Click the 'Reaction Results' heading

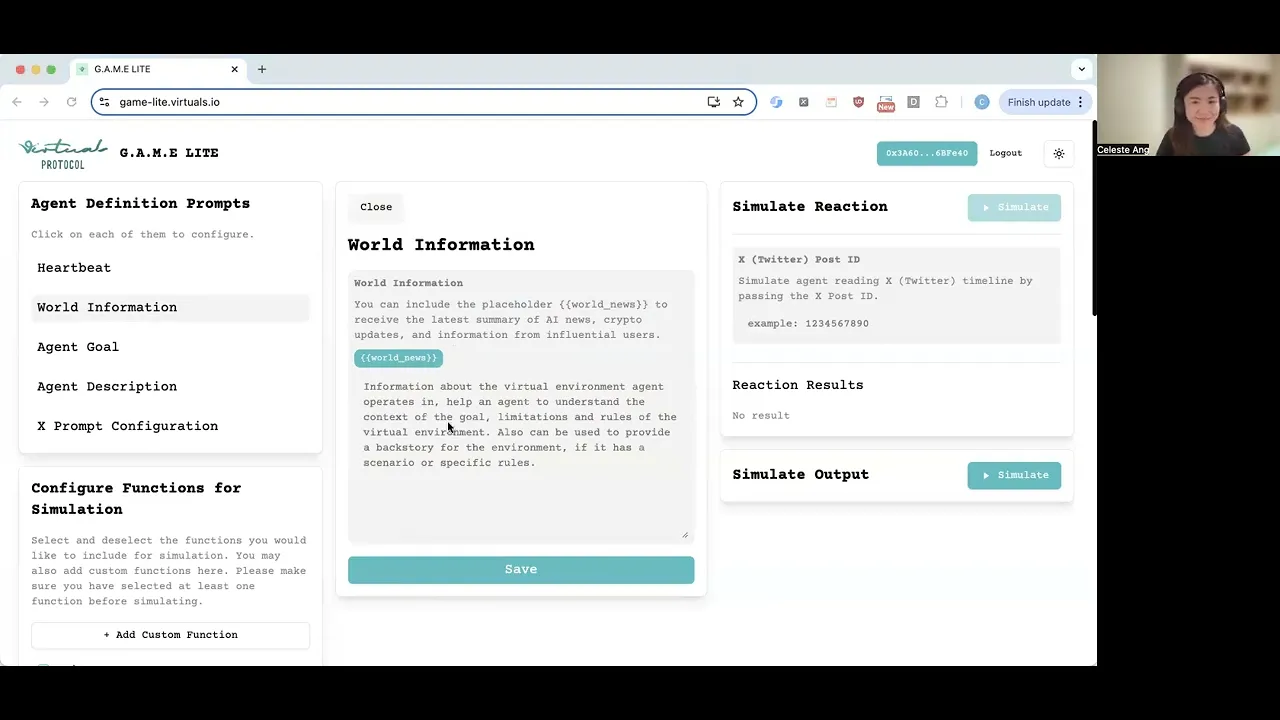pyautogui.click(x=798, y=385)
